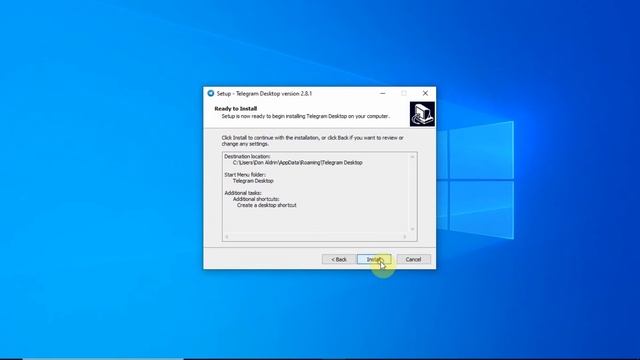Click the Telegram icon in title bar
This screenshot has width=640, height=360.
[x=211, y=93]
